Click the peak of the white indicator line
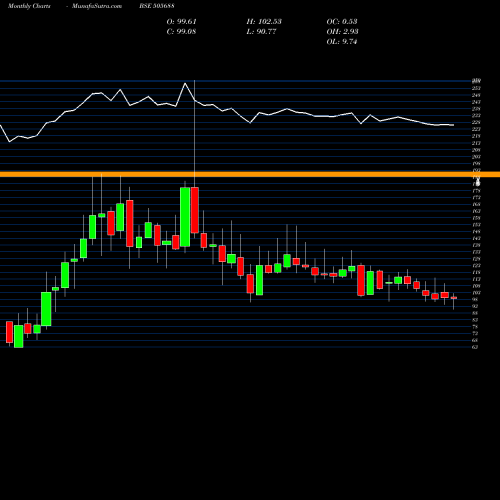Image resolution: width=500 pixels, height=500 pixels. point(185,83)
